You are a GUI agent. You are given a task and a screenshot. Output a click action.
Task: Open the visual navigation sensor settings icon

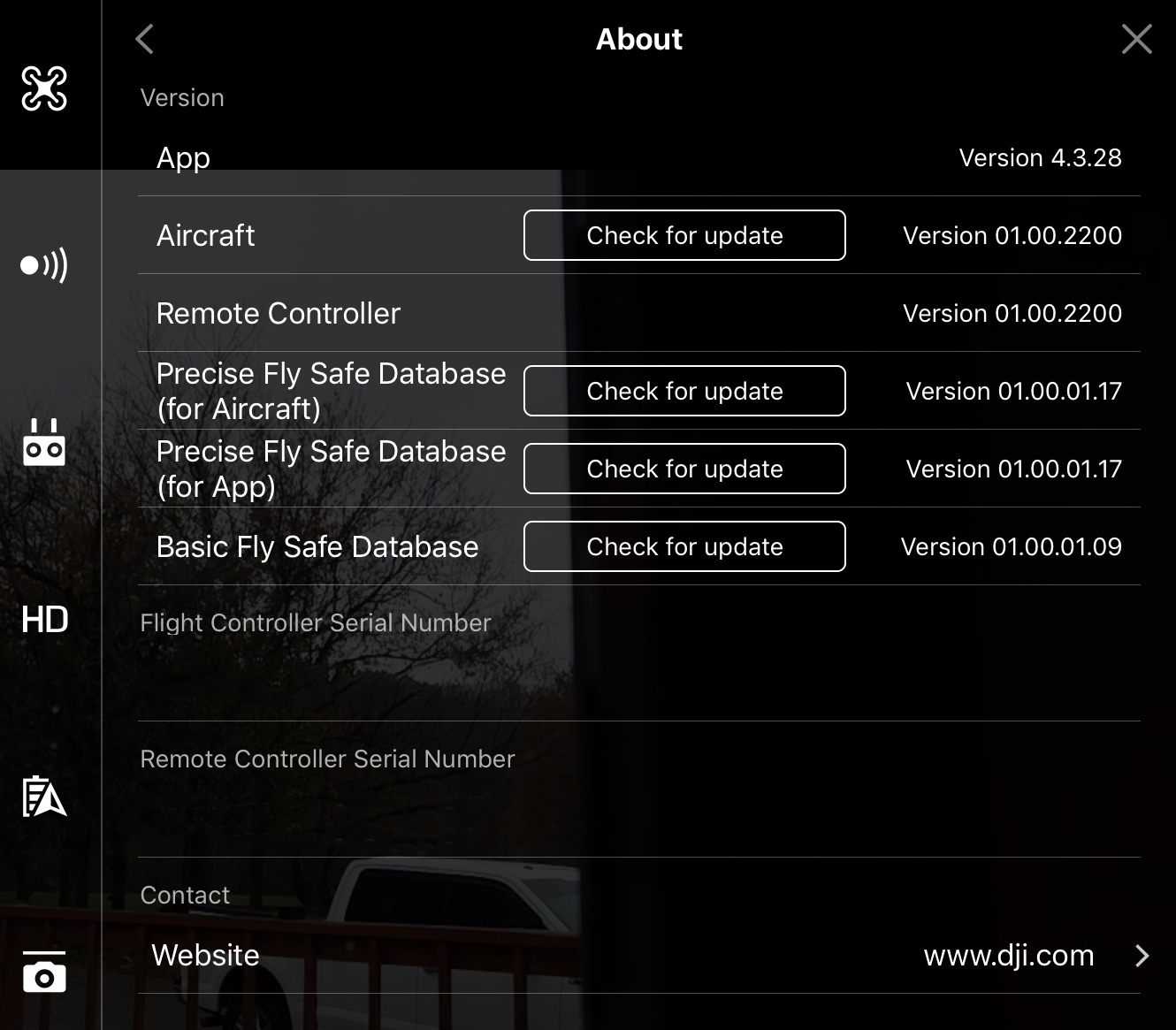(x=44, y=265)
